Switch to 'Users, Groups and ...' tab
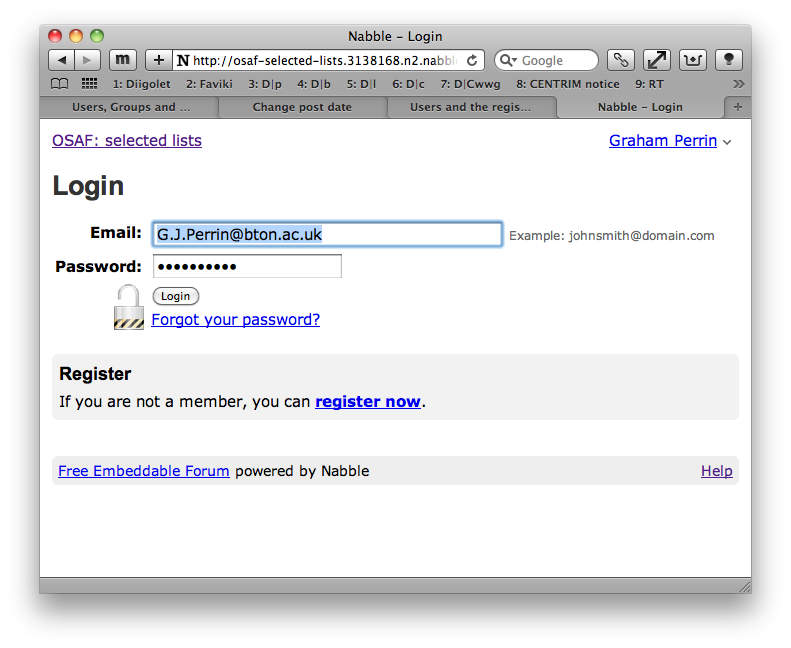This screenshot has height=648, width=791. coord(130,107)
